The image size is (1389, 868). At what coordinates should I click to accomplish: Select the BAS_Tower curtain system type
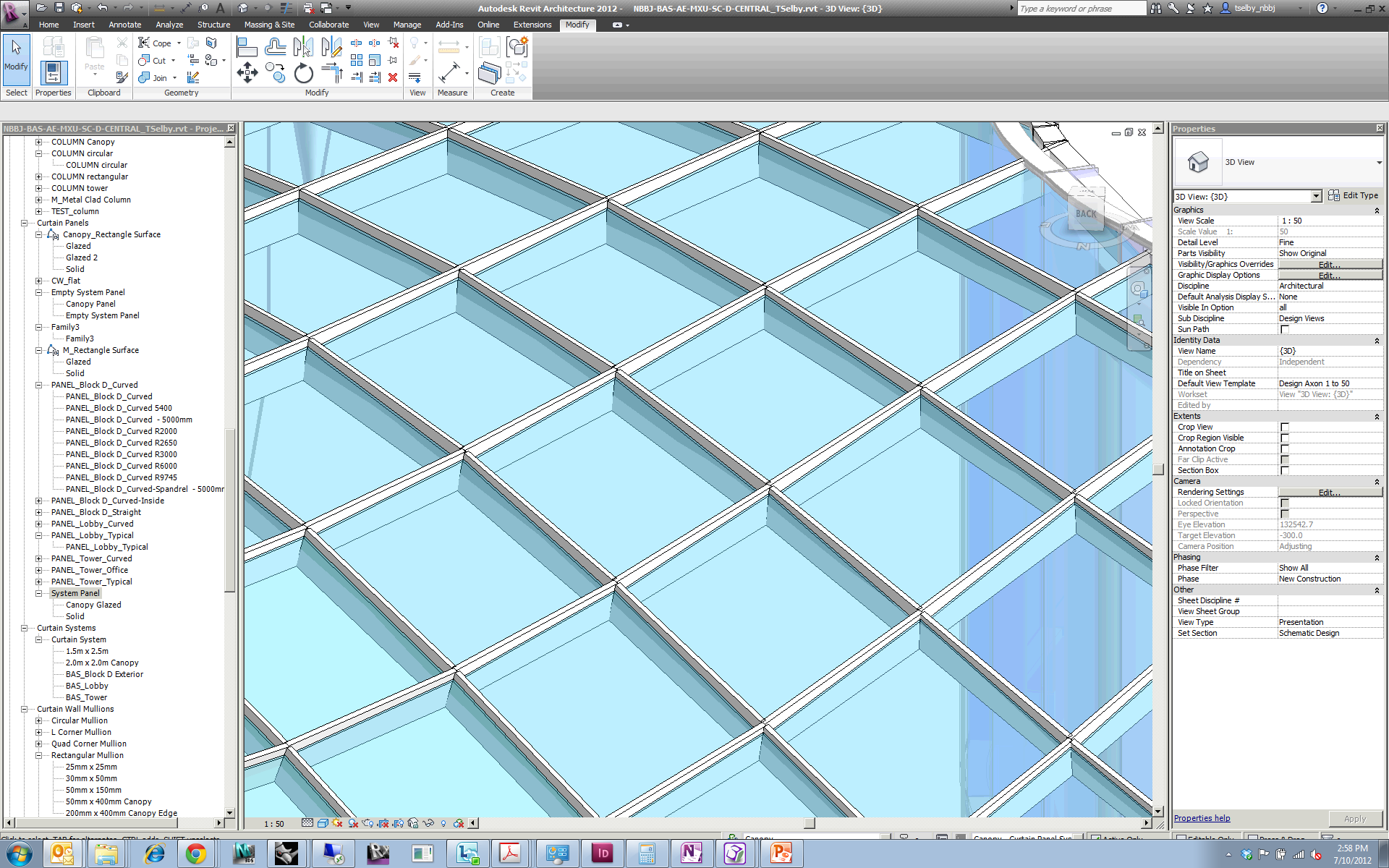click(86, 697)
